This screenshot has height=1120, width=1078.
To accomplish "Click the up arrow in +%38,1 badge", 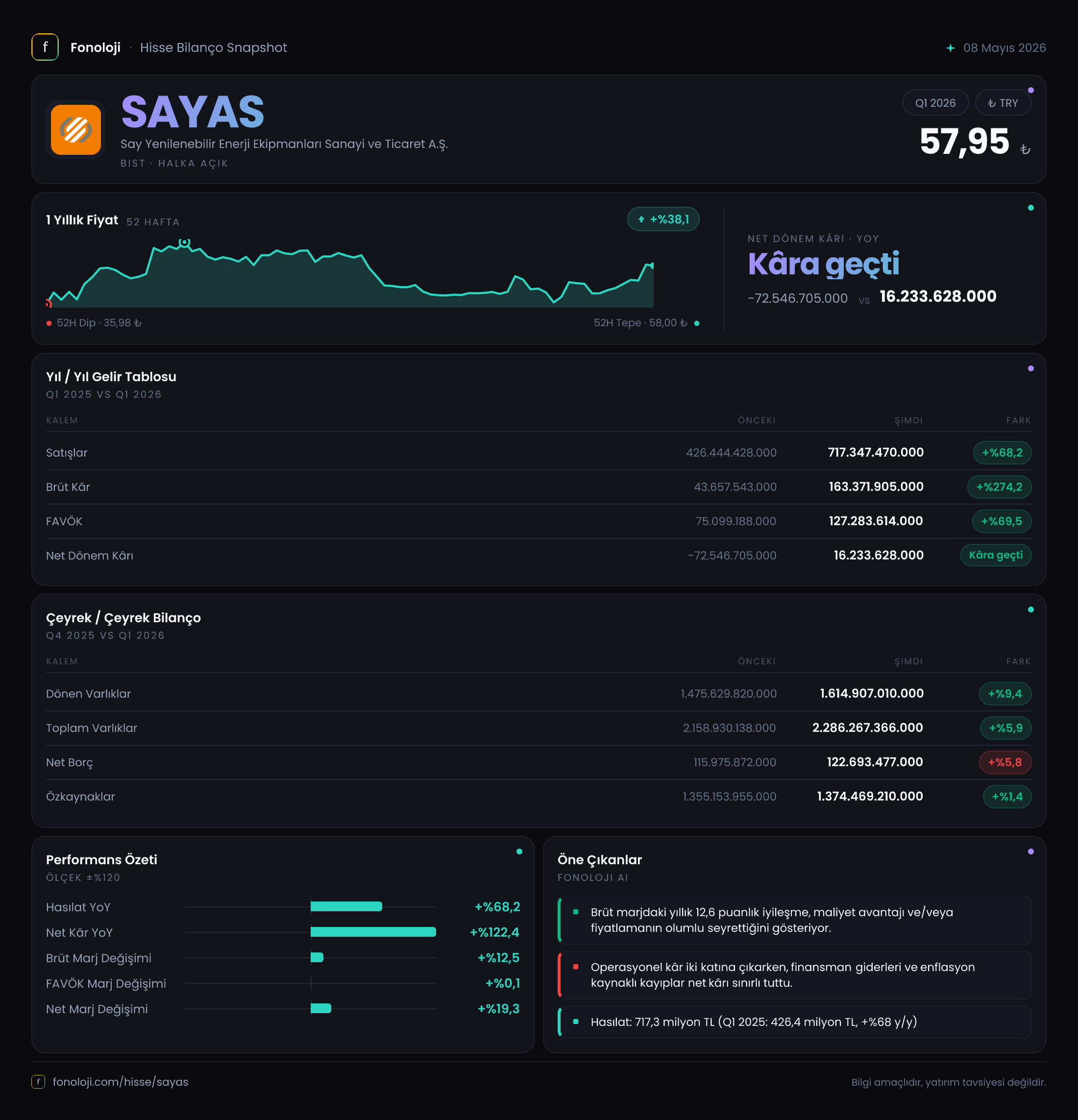I will tap(641, 219).
